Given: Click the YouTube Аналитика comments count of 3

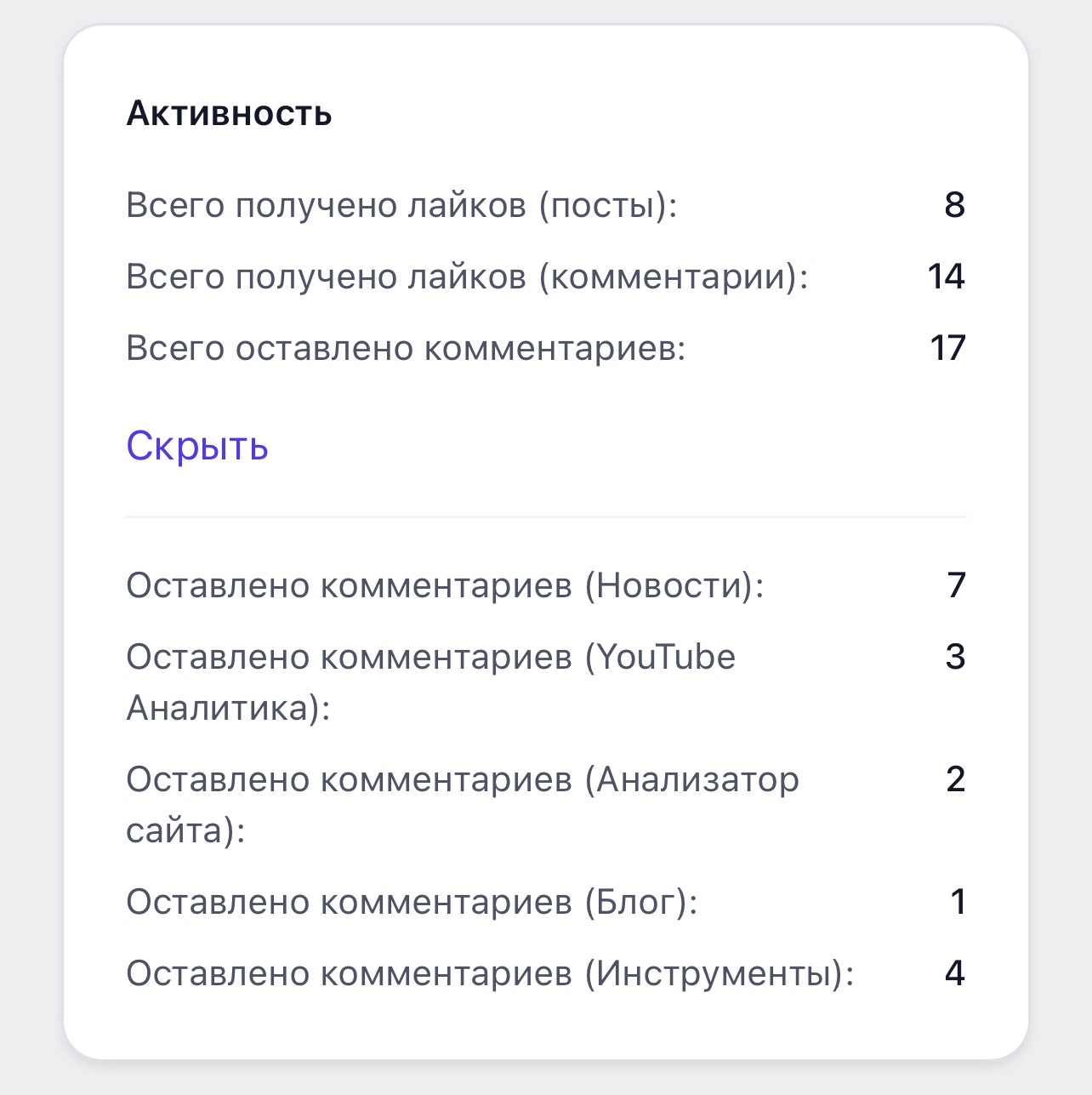Looking at the screenshot, I should (955, 657).
